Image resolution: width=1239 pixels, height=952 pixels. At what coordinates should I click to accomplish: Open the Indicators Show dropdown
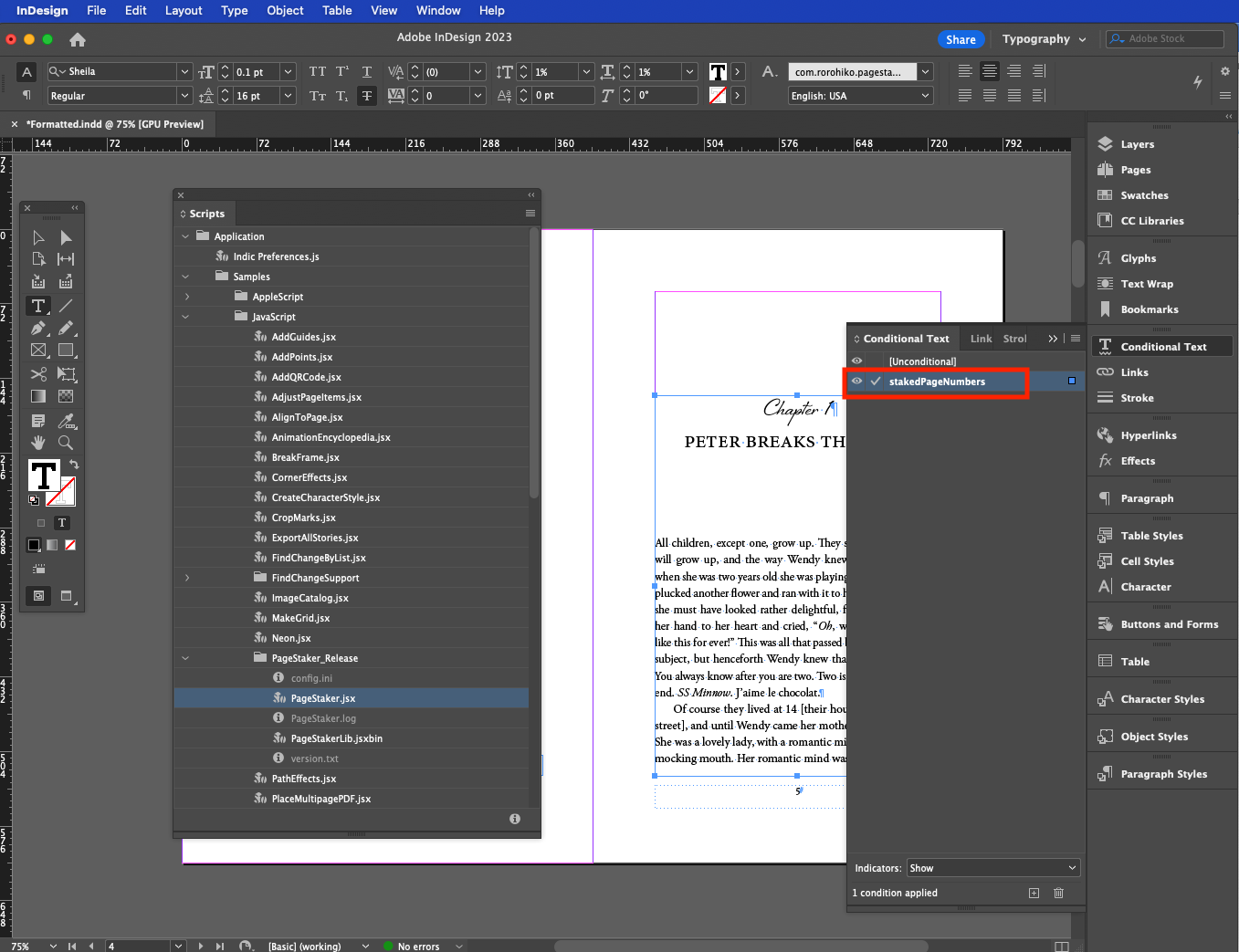point(993,868)
